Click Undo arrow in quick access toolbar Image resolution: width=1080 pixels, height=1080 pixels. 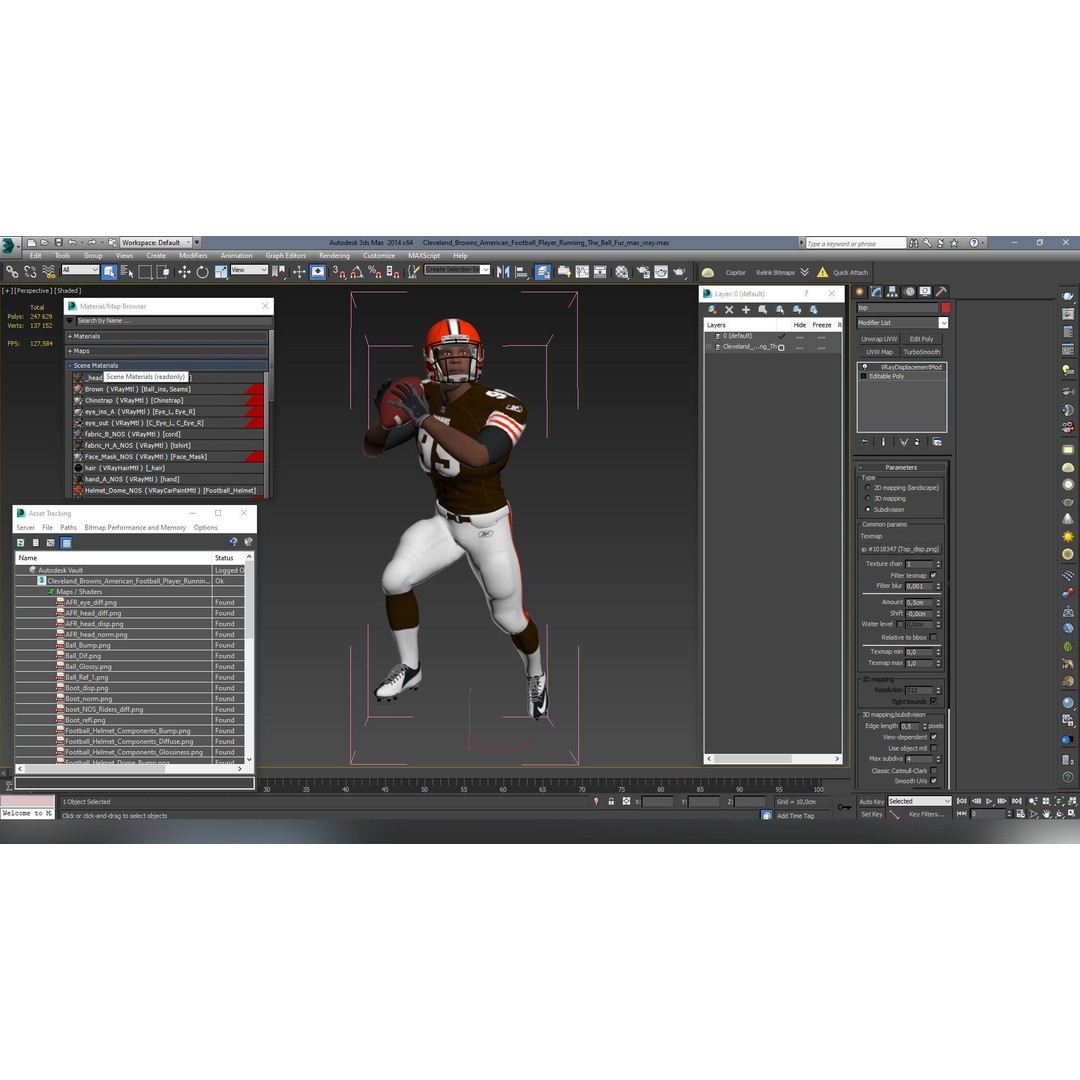pyautogui.click(x=72, y=242)
